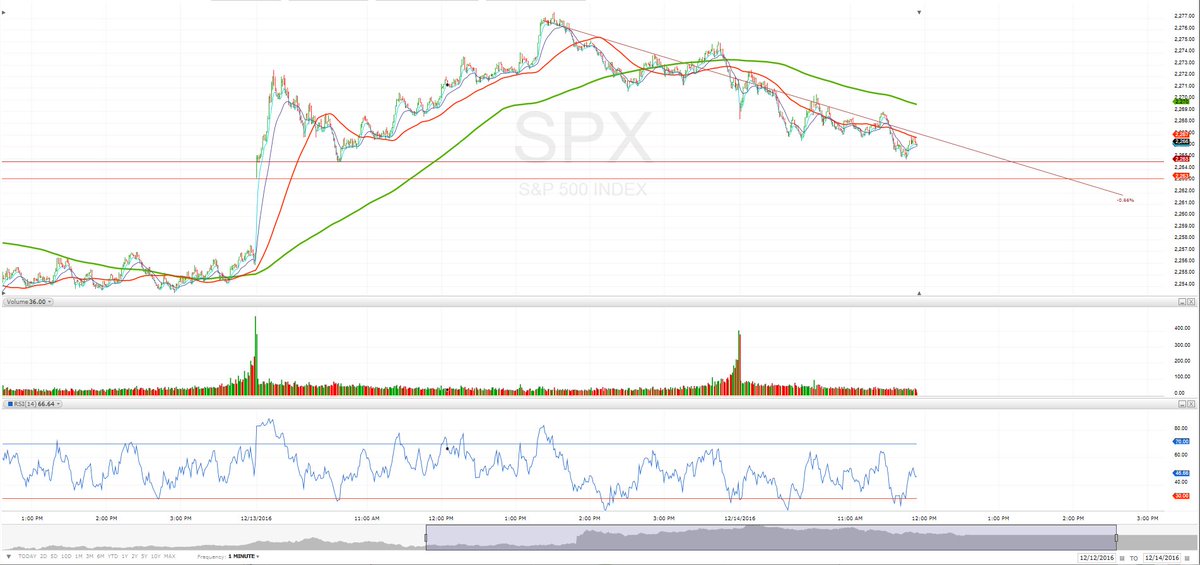Click the -0.66% trendline label
Screen dimensions: 1200x565
pyautogui.click(x=1125, y=200)
